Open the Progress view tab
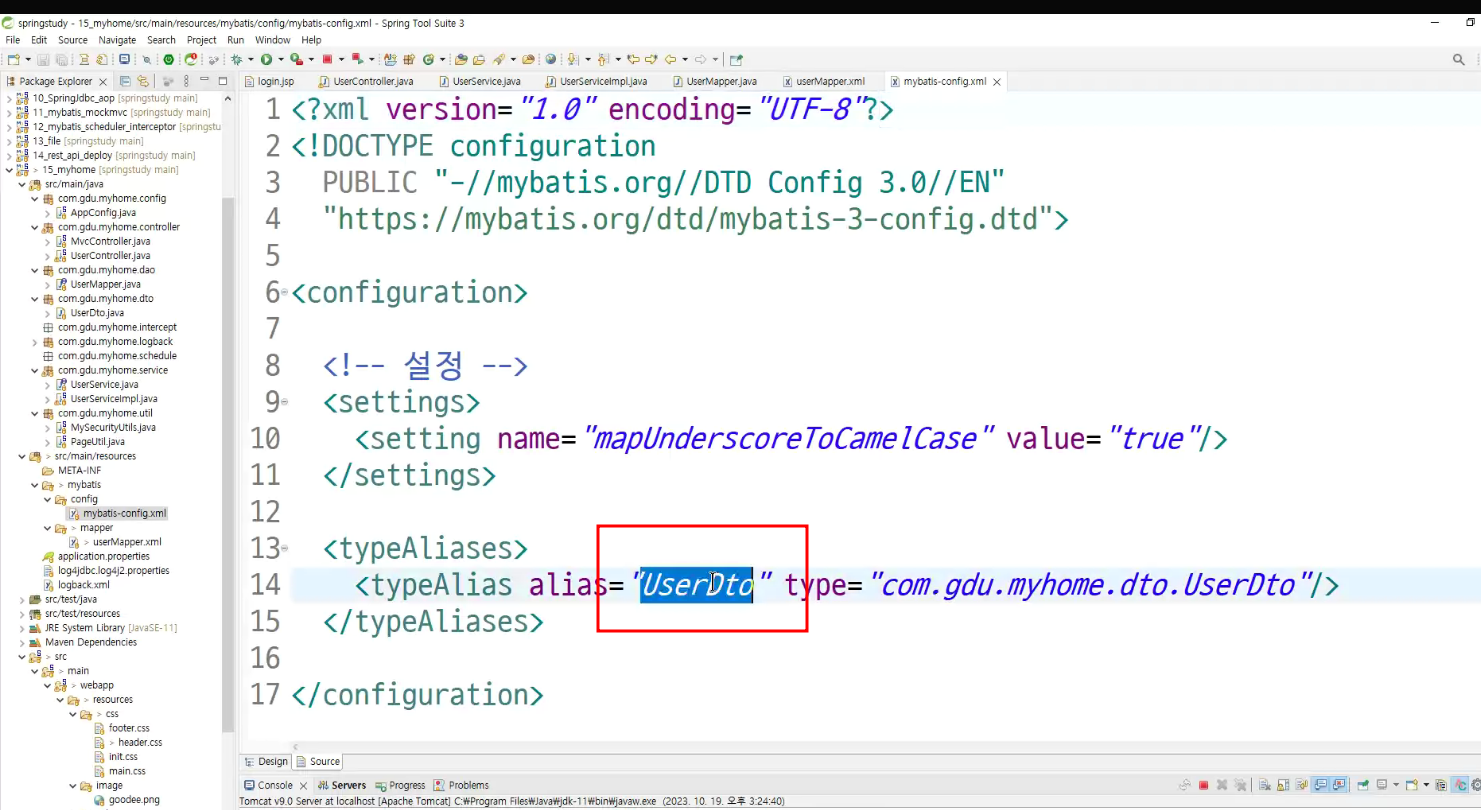 400,785
